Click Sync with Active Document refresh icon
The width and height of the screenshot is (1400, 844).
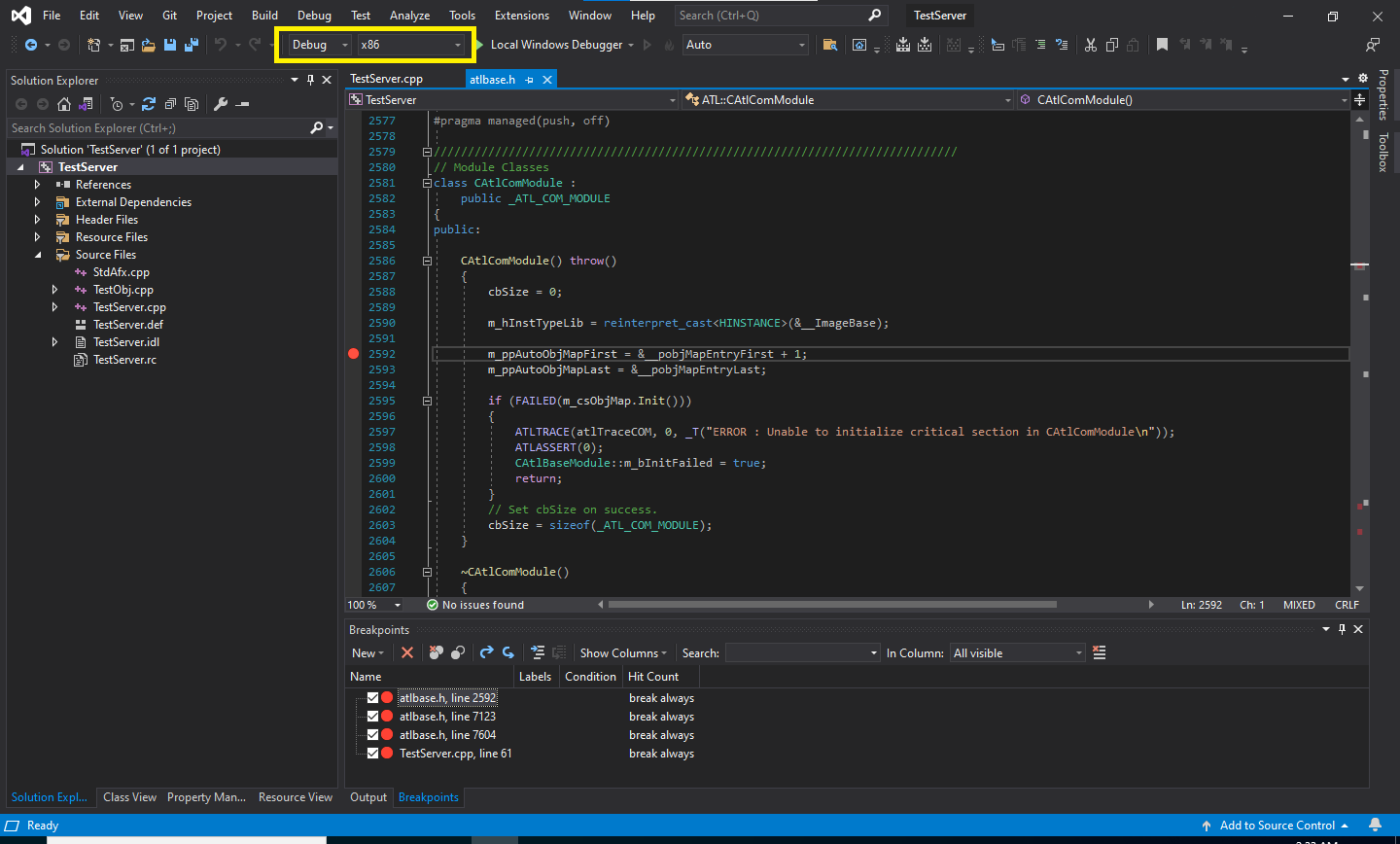pyautogui.click(x=149, y=104)
